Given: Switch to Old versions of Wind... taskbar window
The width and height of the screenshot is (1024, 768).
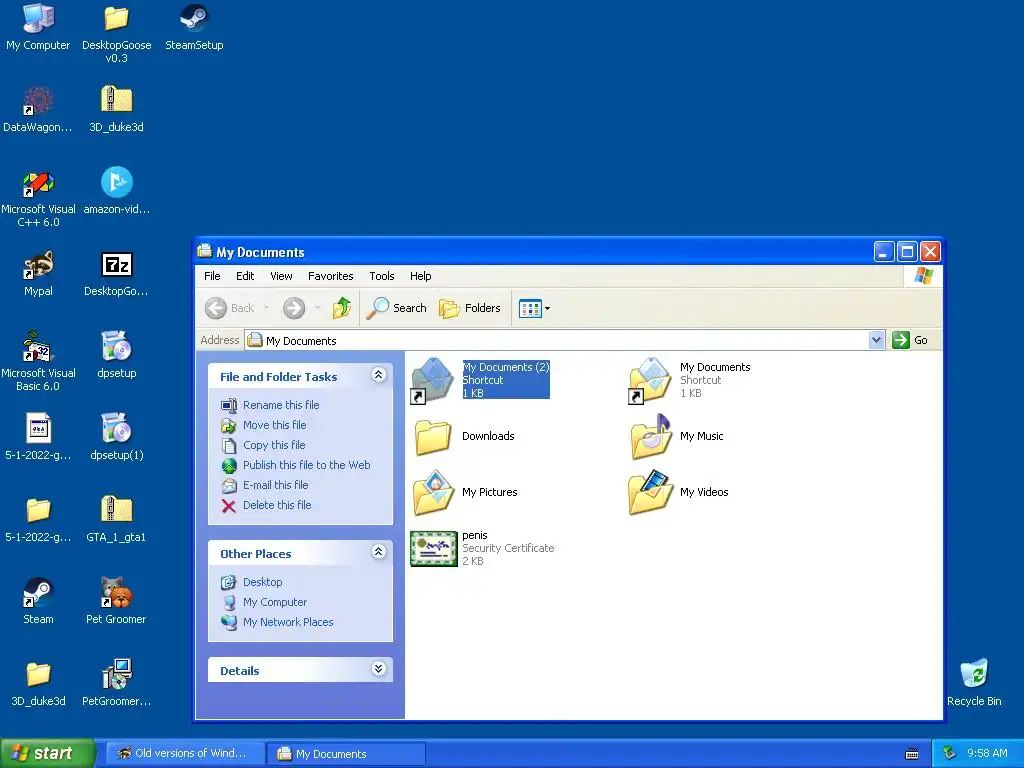Looking at the screenshot, I should tap(185, 753).
